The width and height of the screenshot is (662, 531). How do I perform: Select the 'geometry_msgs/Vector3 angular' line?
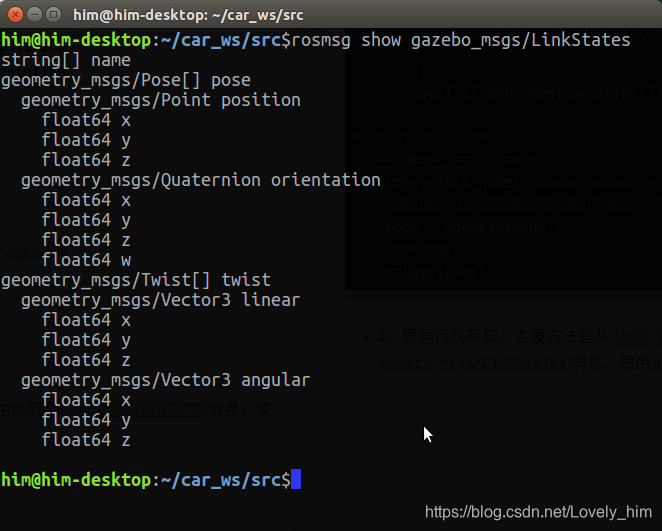[x=166, y=380]
